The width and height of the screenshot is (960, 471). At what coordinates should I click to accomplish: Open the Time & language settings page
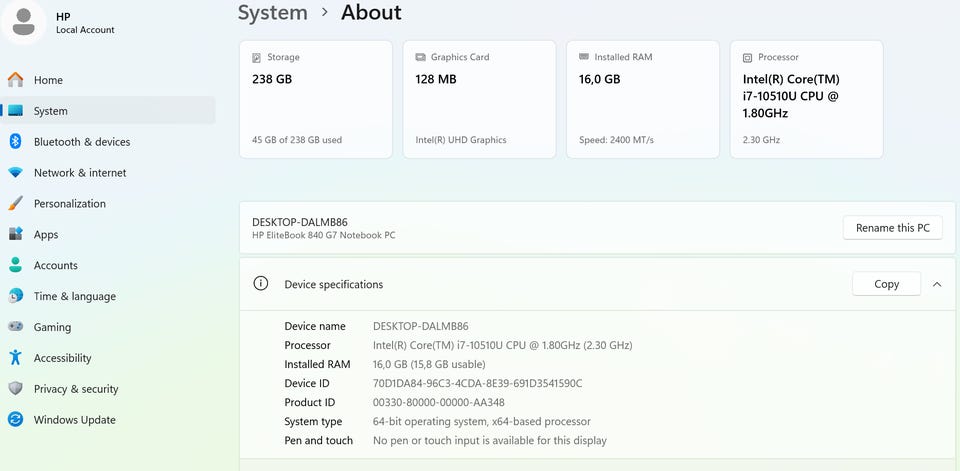click(x=74, y=296)
